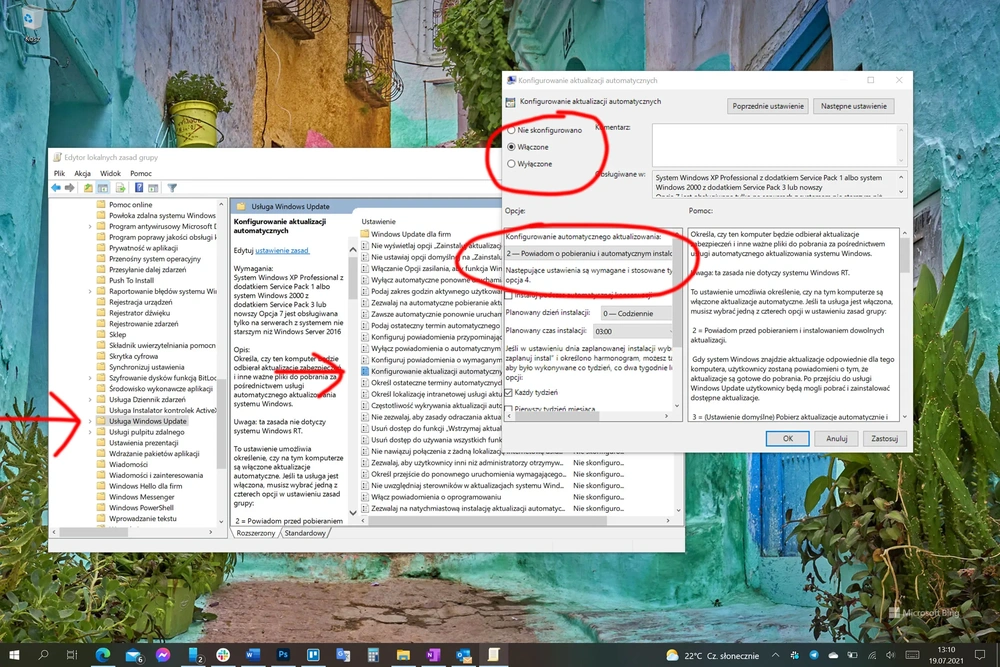This screenshot has height=667, width=1000.
Task: Select the 'Wyłączone' radio button
Action: point(511,164)
